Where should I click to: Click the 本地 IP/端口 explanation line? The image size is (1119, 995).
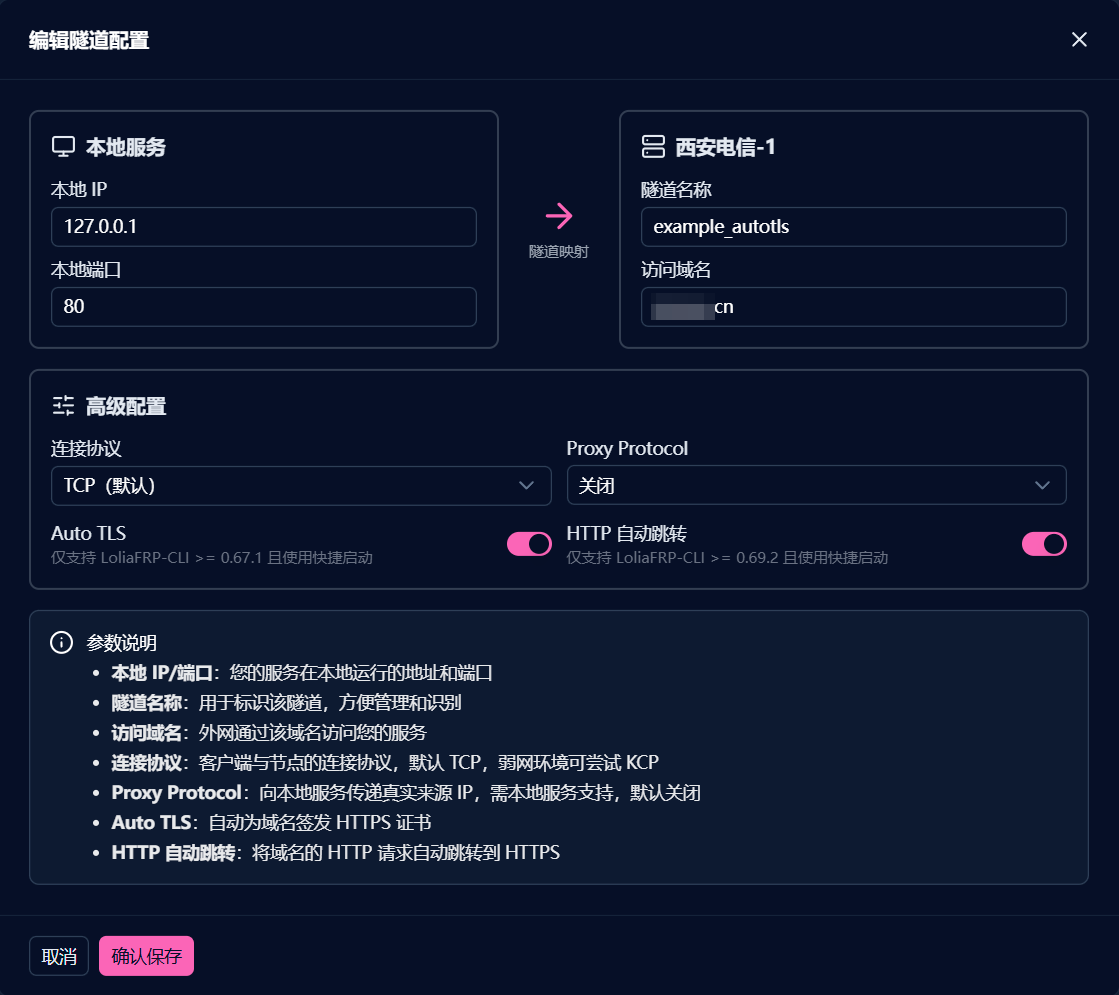(x=302, y=672)
